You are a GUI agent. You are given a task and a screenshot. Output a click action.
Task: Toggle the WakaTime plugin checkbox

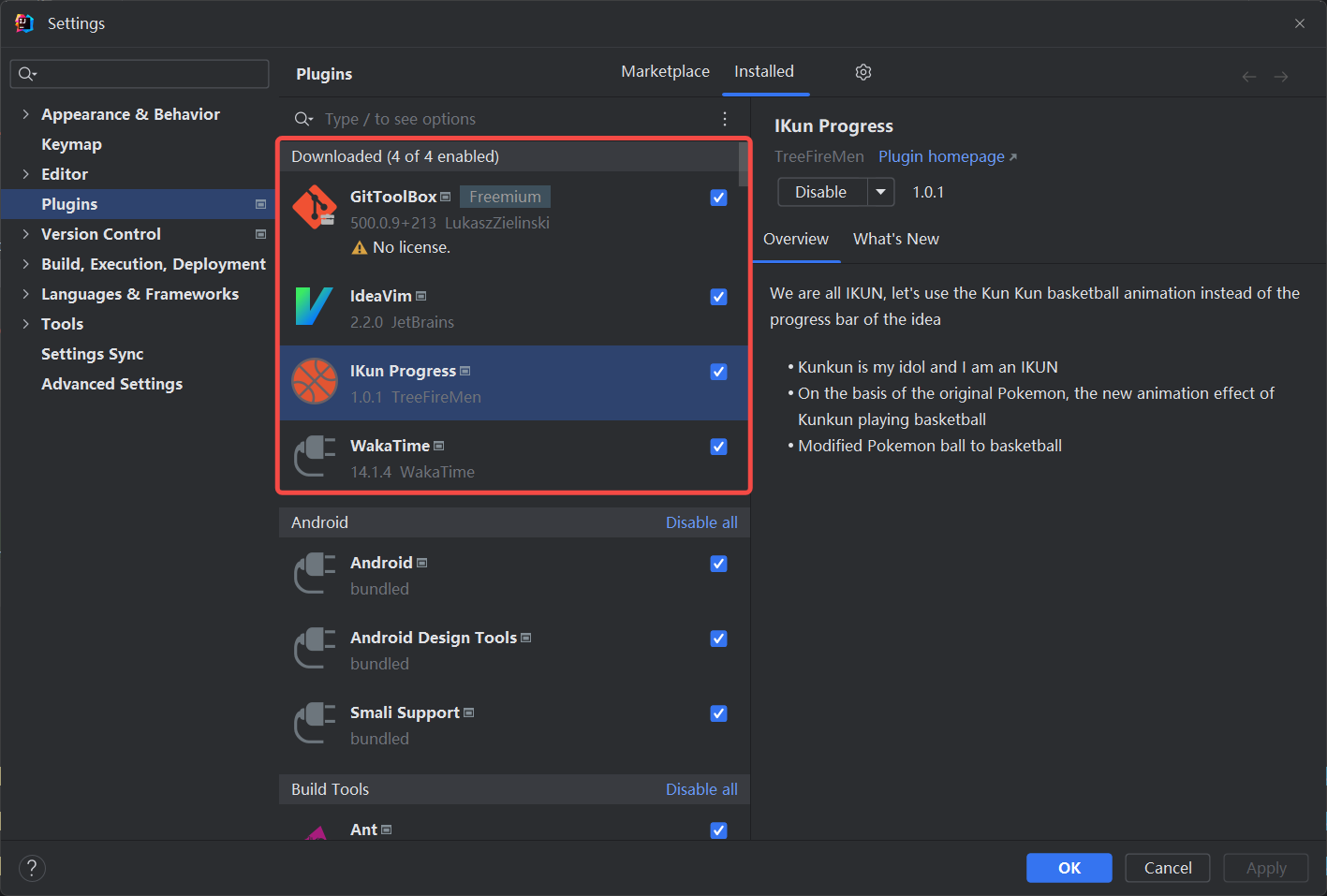pyautogui.click(x=719, y=447)
